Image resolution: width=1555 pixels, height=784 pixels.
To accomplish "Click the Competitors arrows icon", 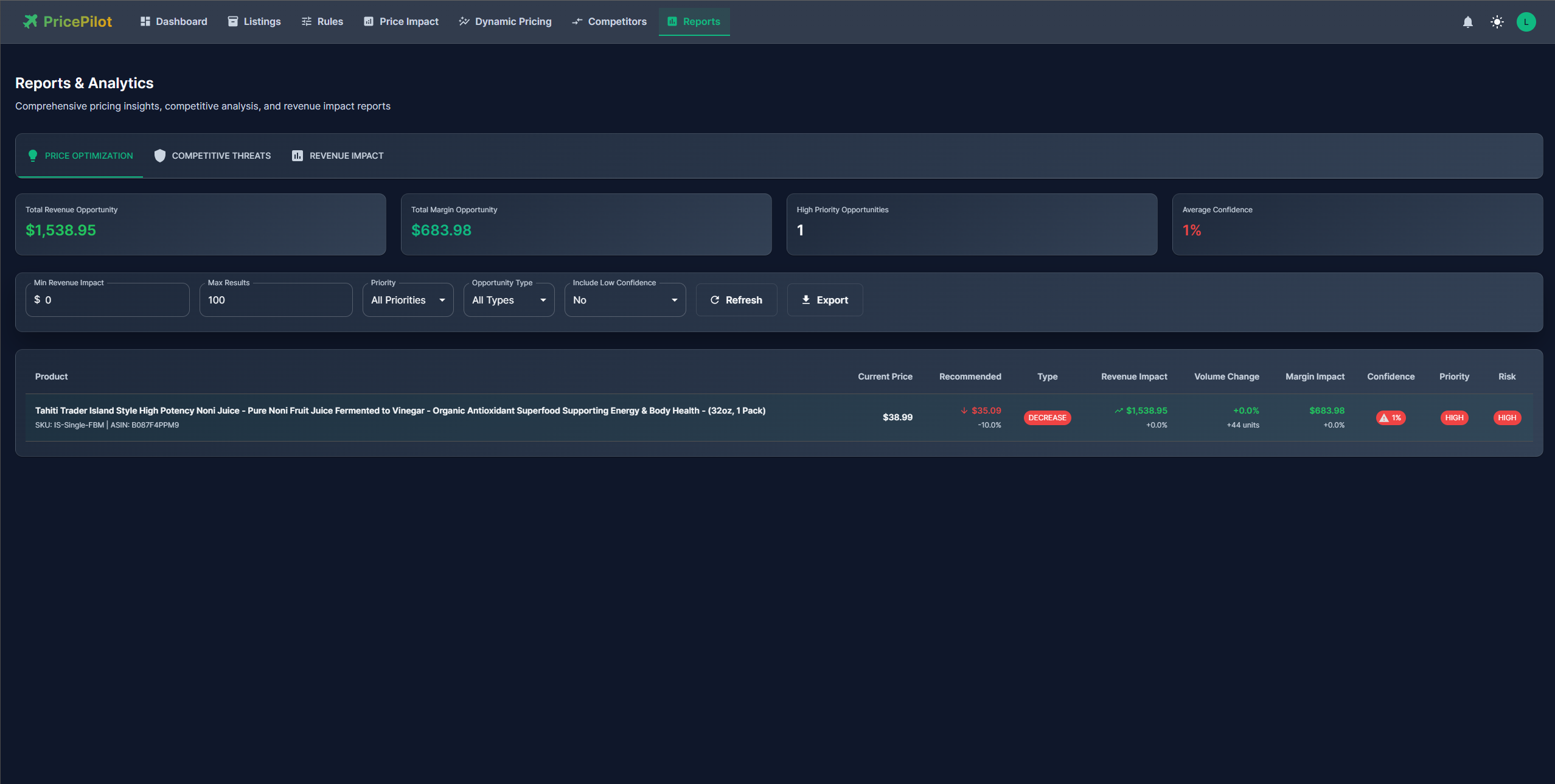I will (x=577, y=21).
